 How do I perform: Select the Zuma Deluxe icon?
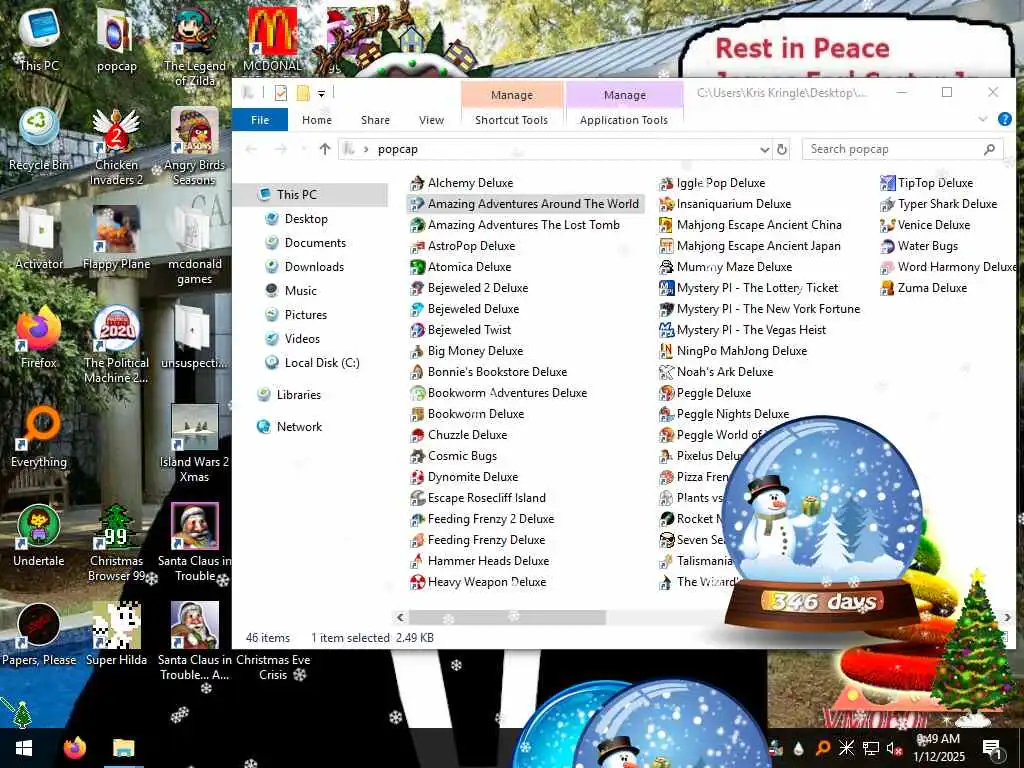click(888, 288)
